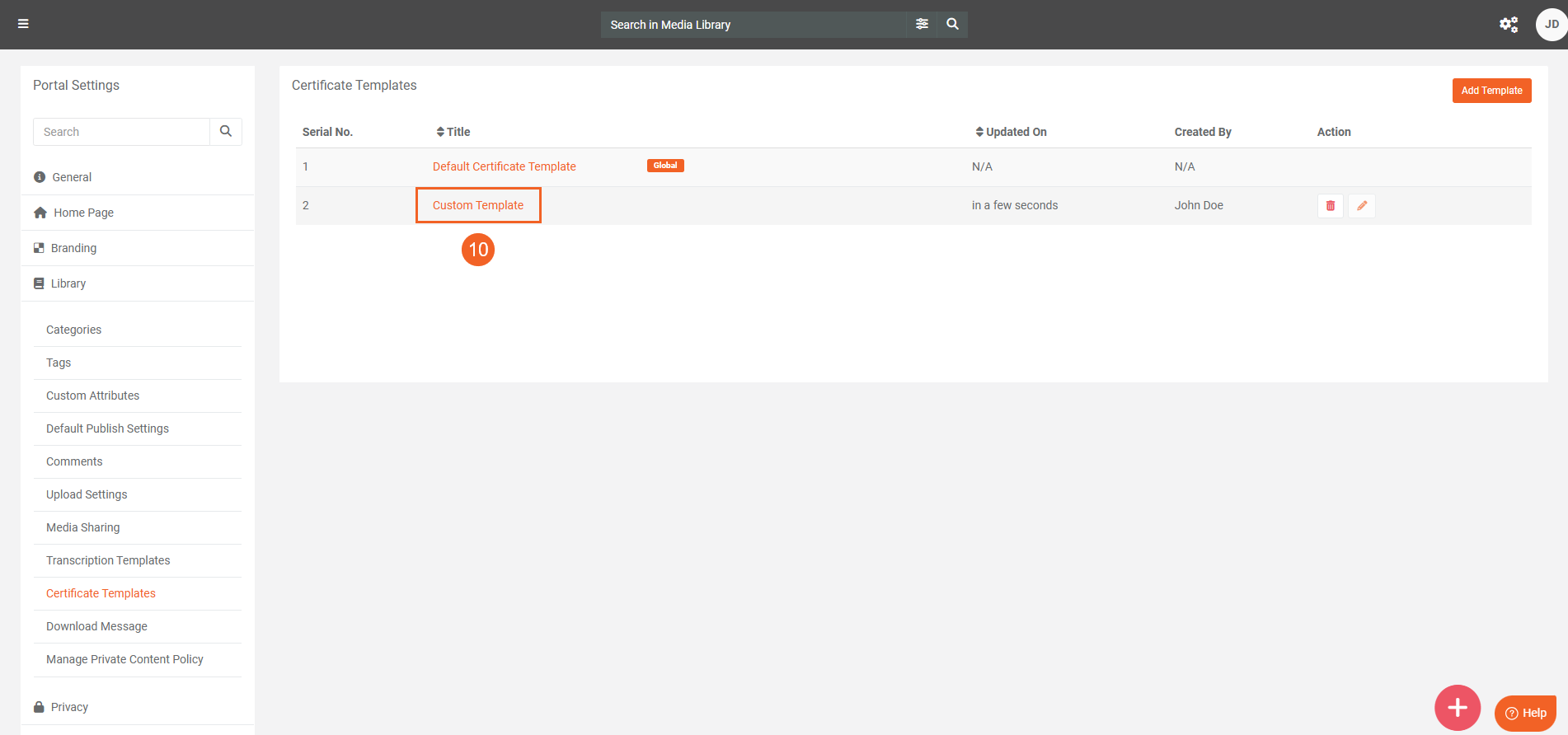
Task: Open the settings gears icon
Action: coord(1508,25)
